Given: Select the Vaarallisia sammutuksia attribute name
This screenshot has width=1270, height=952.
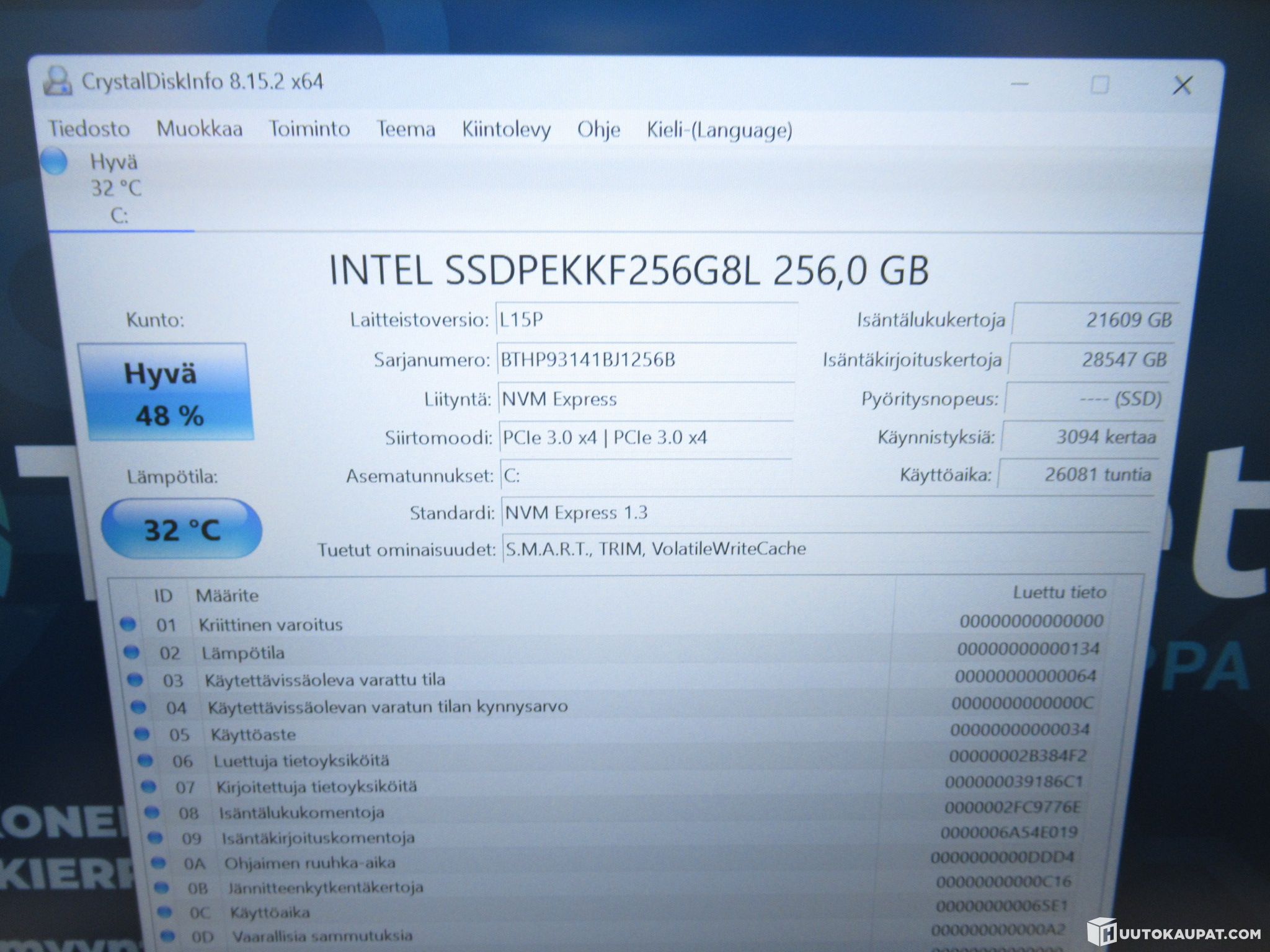Looking at the screenshot, I should [x=322, y=935].
